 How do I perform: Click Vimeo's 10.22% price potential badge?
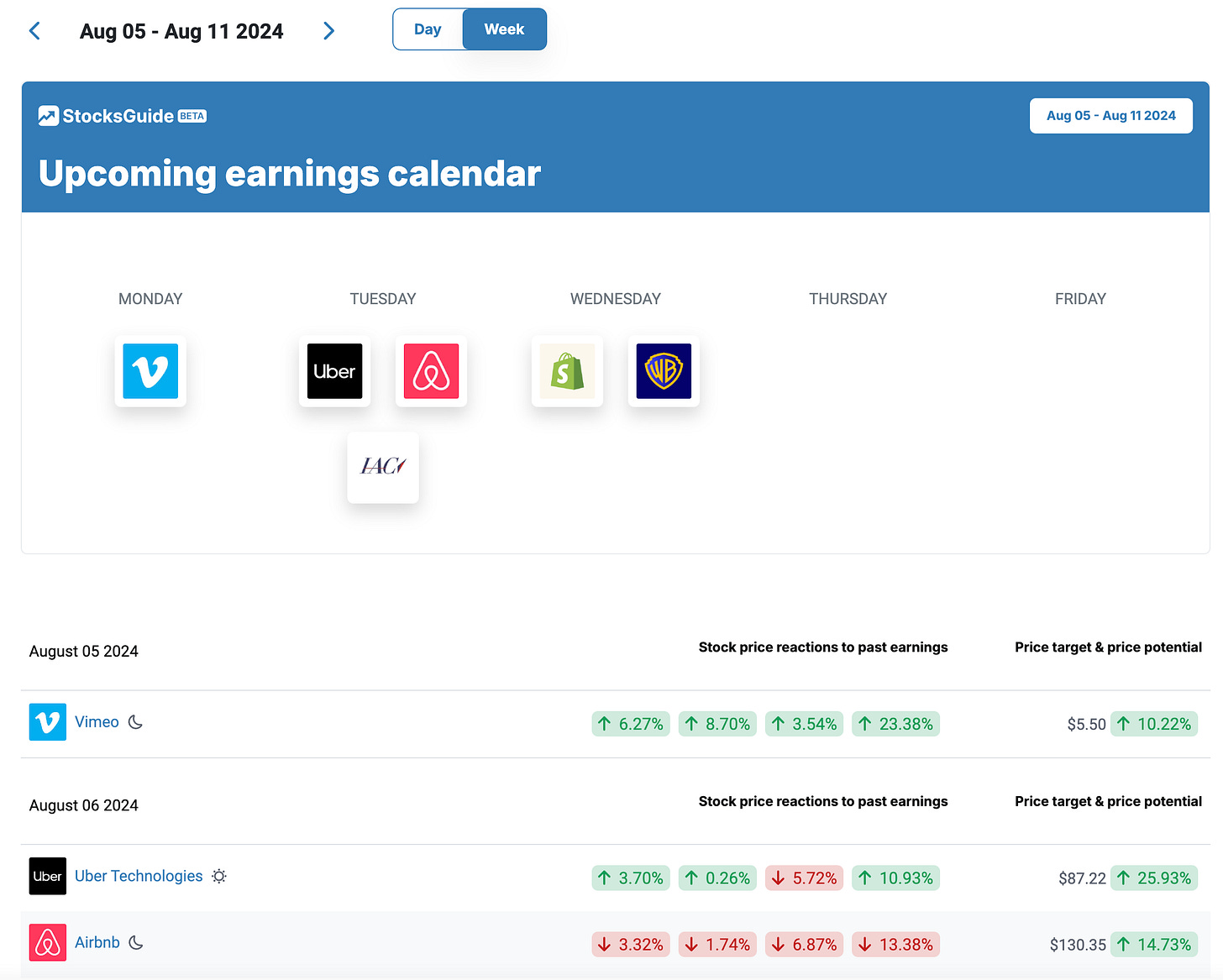click(1154, 724)
